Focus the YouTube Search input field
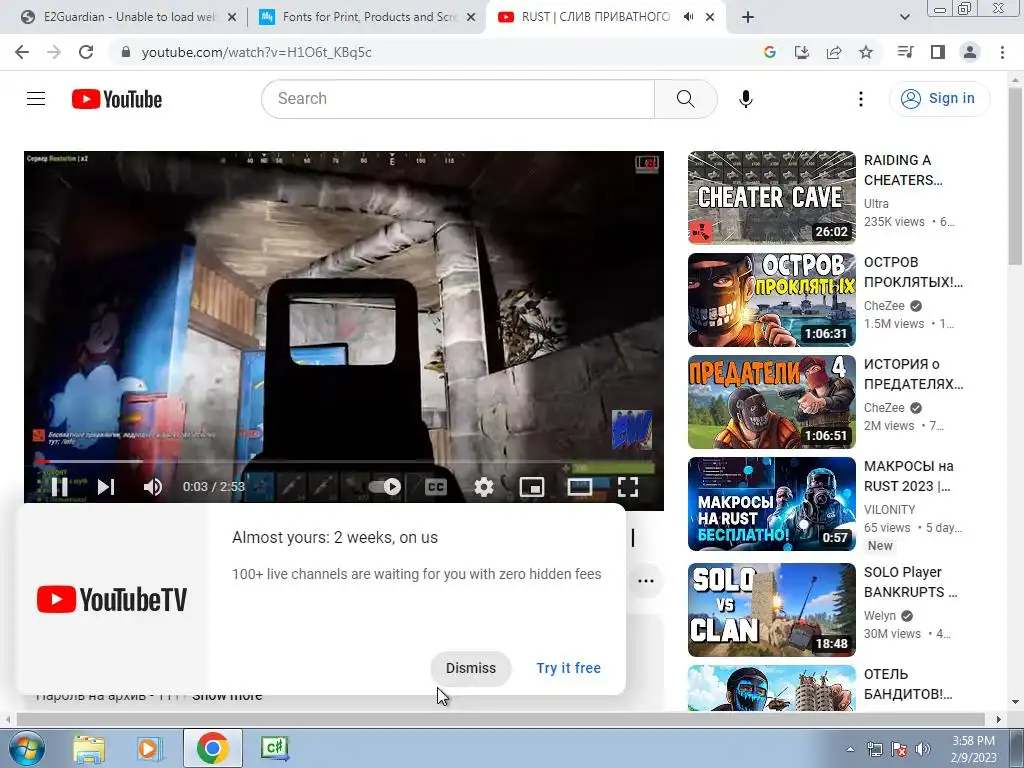Screen dimensions: 1024x768 [458, 99]
